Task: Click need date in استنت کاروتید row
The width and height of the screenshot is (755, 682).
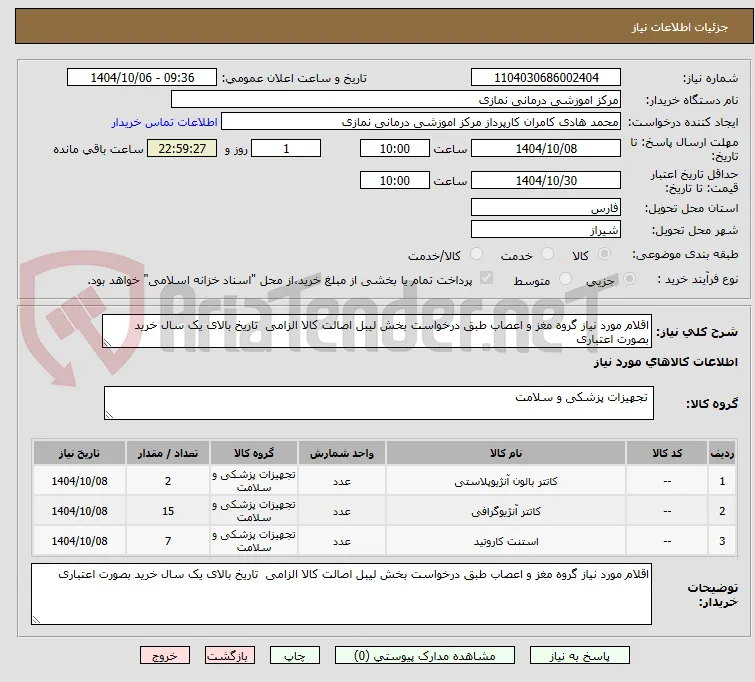Action: point(79,541)
